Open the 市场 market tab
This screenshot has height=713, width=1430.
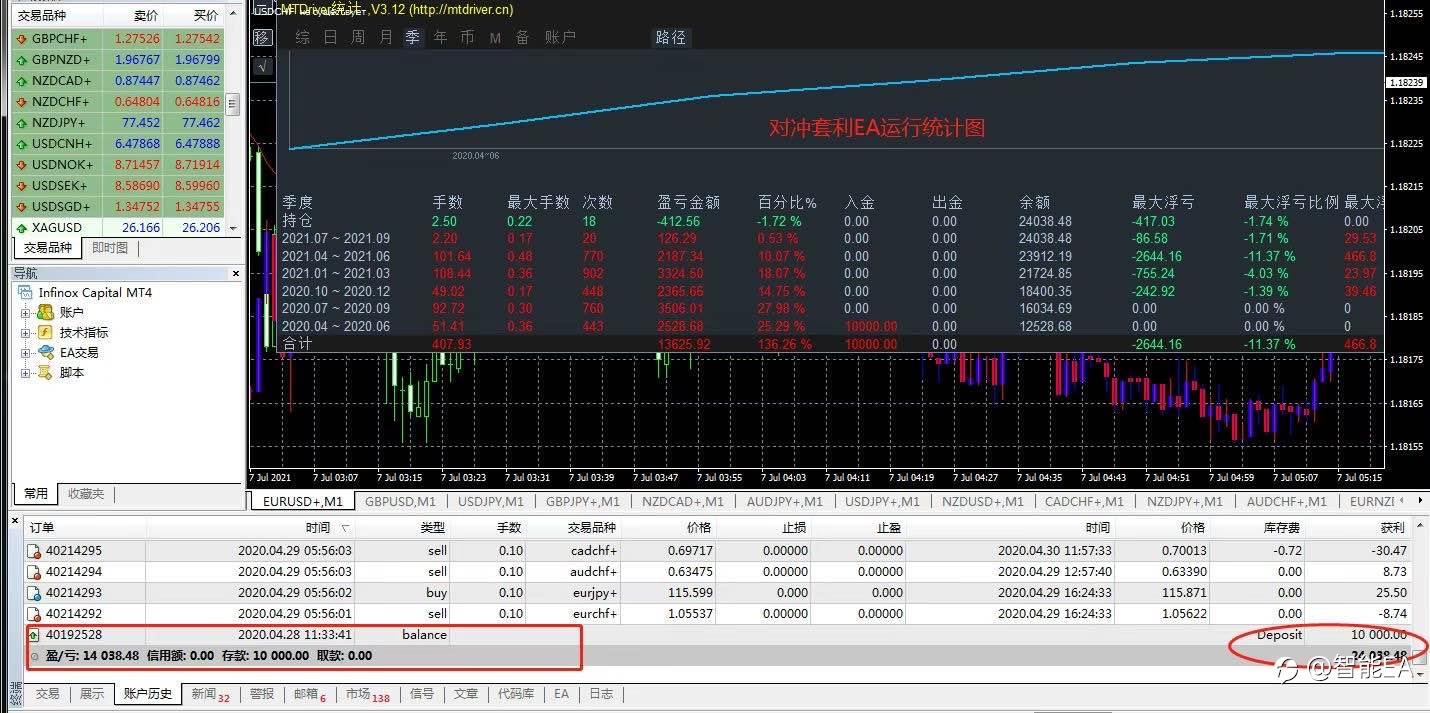pyautogui.click(x=368, y=693)
